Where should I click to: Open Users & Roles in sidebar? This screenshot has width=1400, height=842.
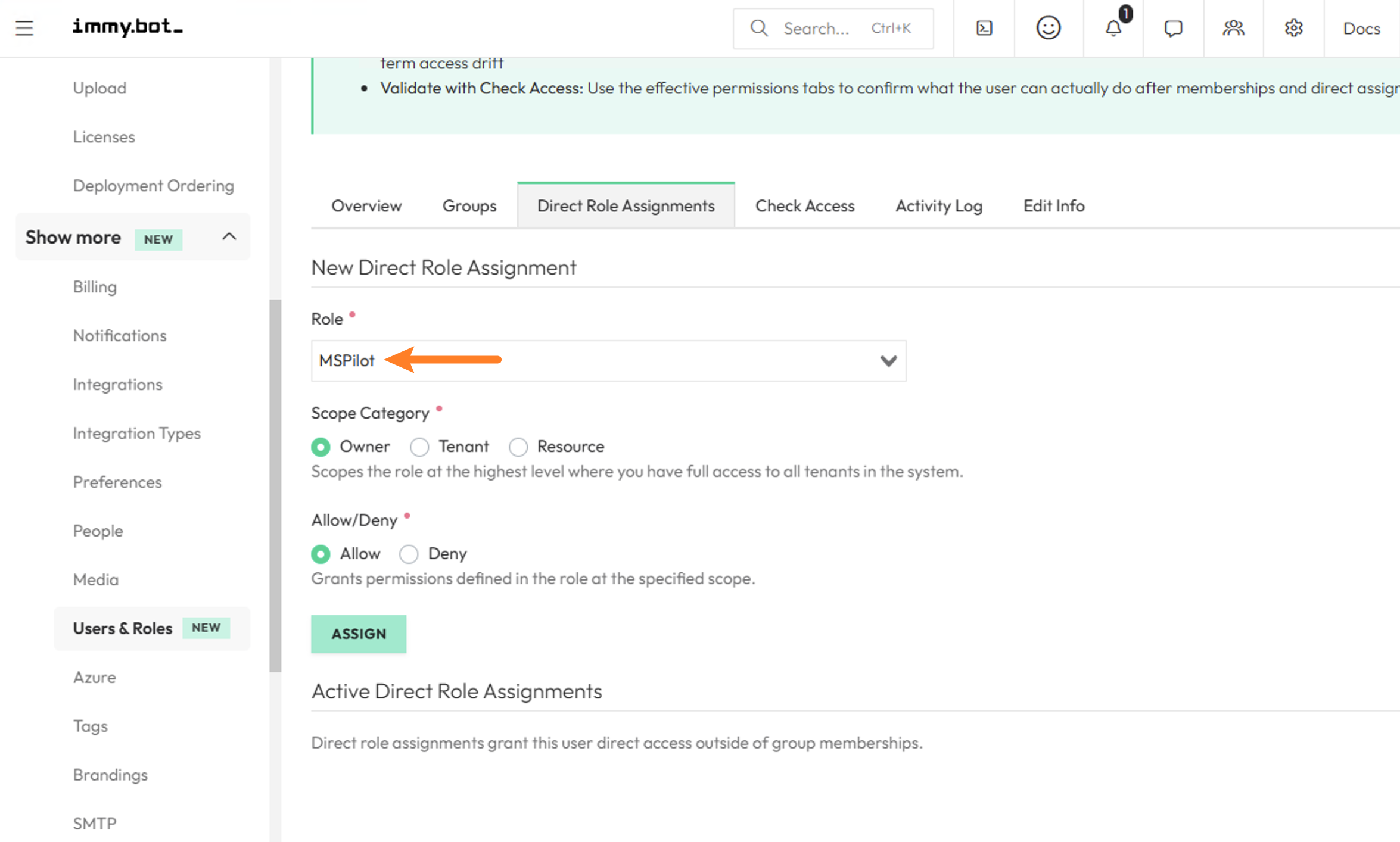click(152, 628)
